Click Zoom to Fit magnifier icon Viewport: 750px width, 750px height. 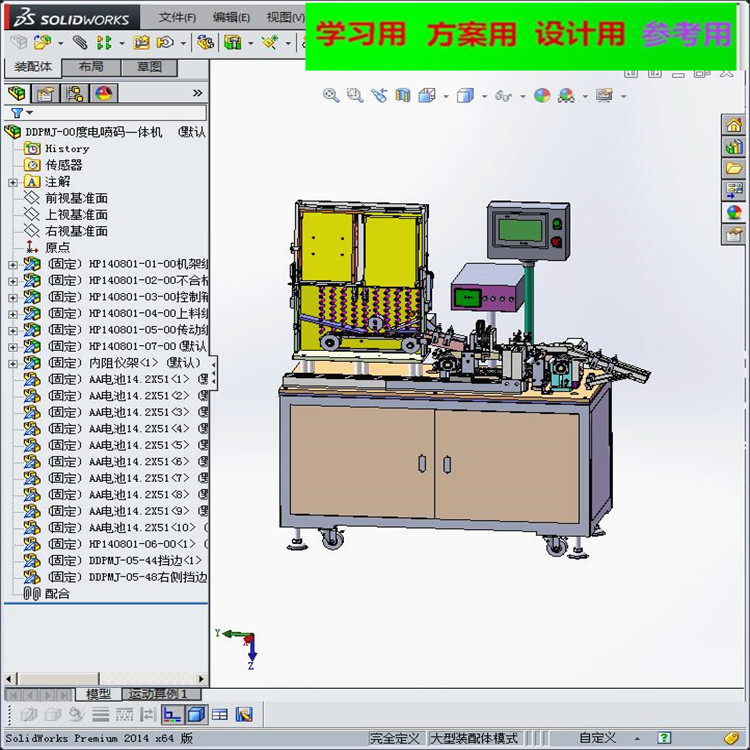coord(331,95)
